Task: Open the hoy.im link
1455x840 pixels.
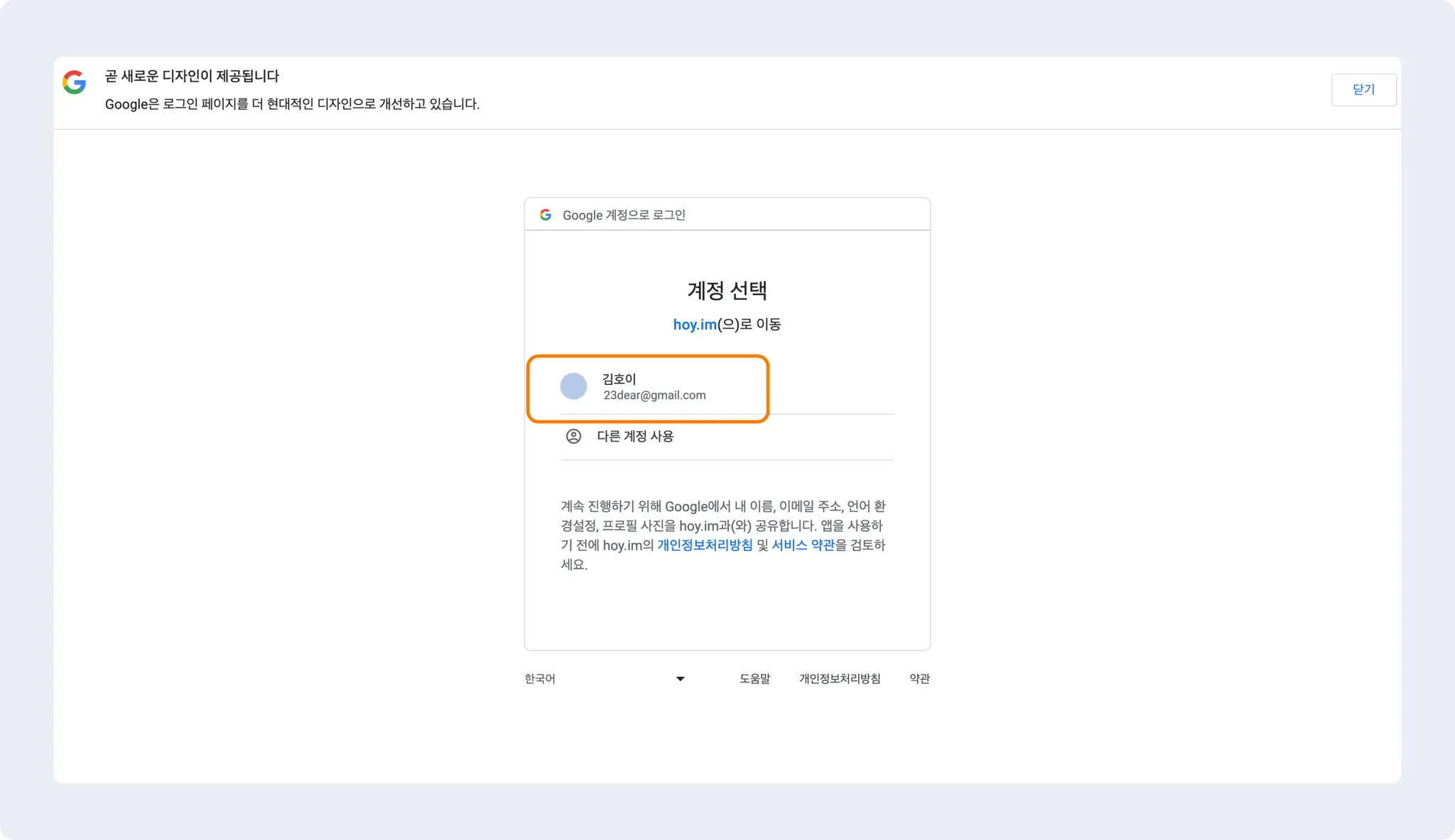Action: tap(694, 324)
